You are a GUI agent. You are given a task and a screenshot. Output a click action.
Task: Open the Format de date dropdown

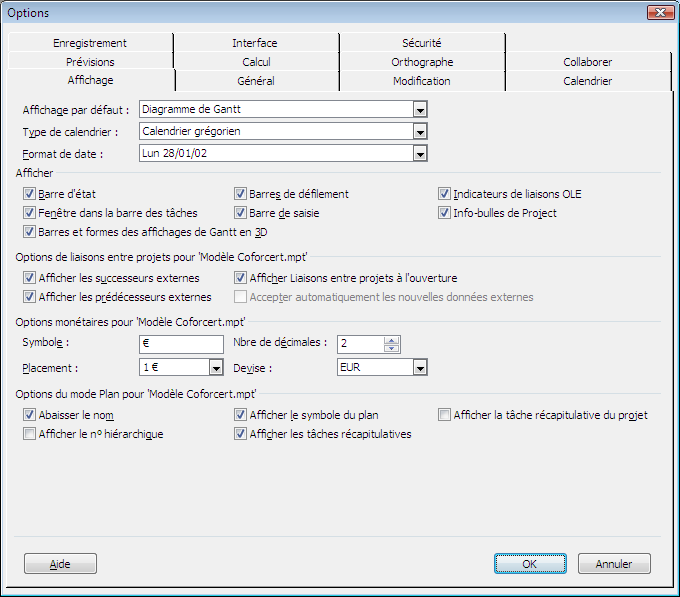point(420,153)
